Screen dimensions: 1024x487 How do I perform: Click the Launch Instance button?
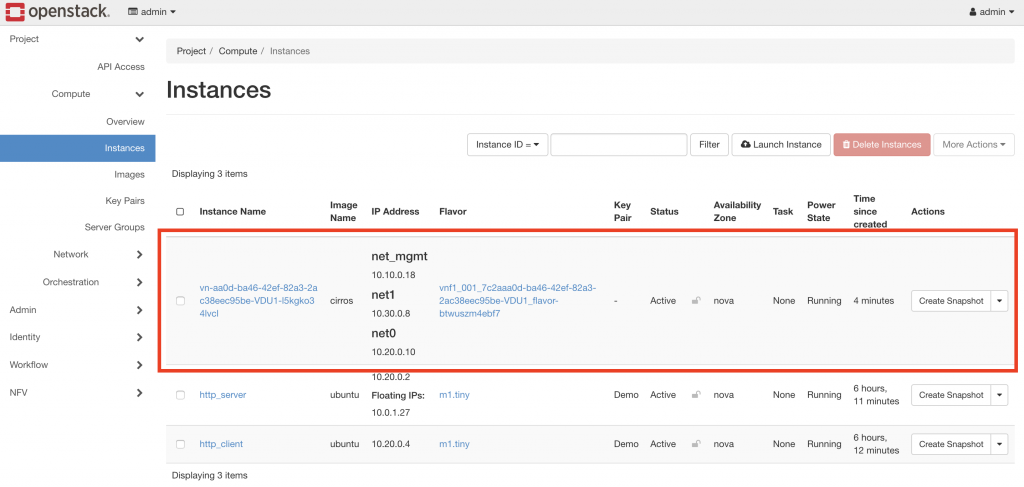781,145
